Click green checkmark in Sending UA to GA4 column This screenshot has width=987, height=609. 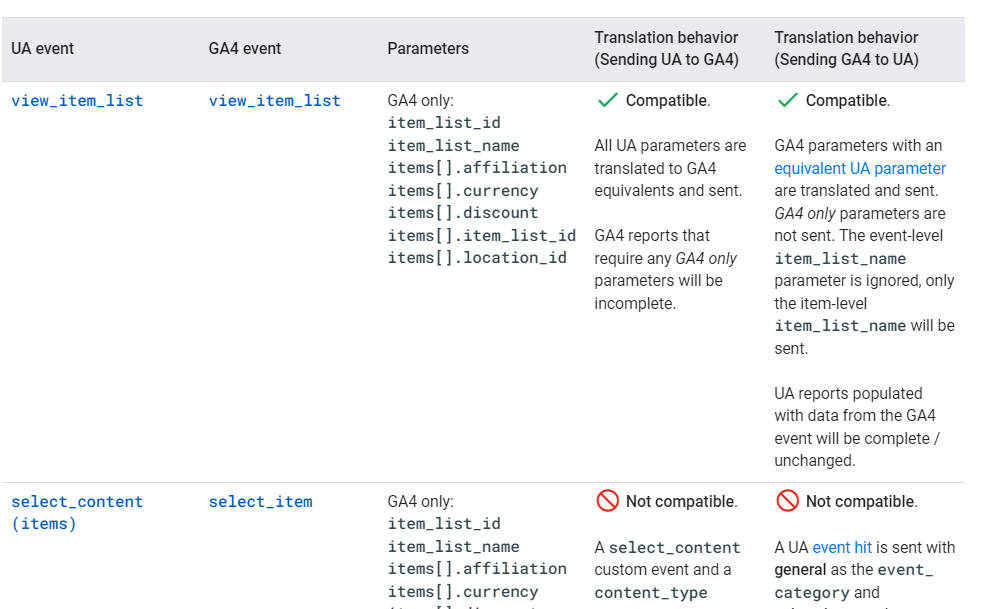click(x=607, y=100)
